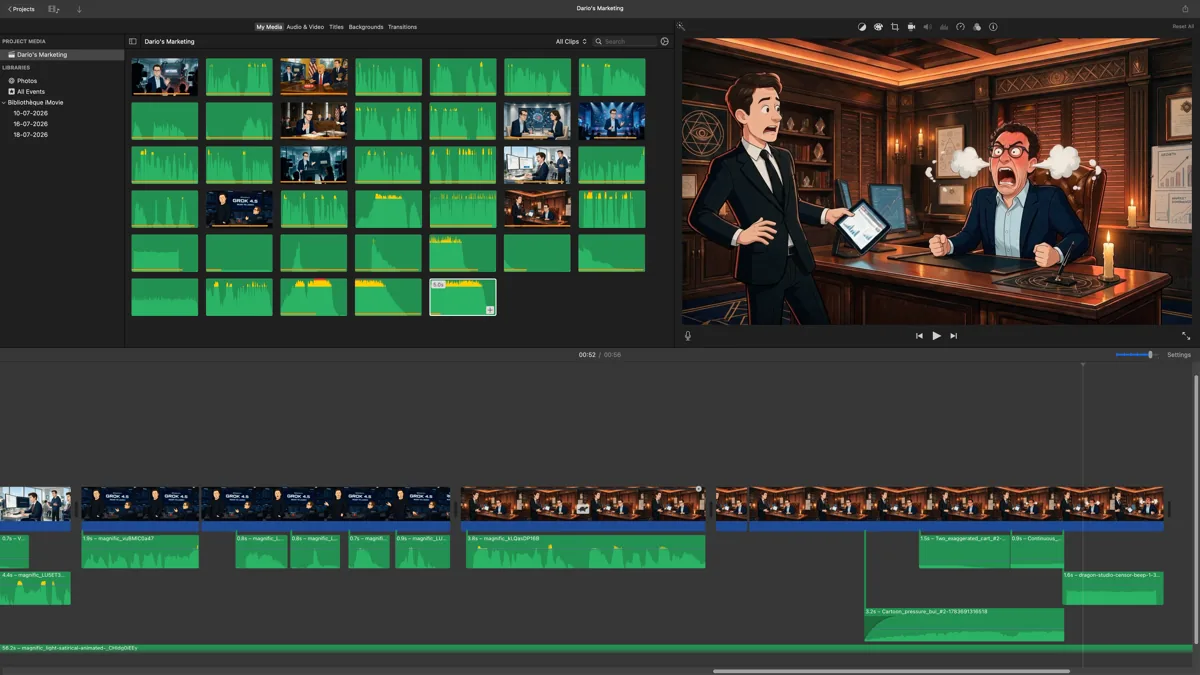This screenshot has height=675, width=1200.
Task: Open Clip Filter and Audio Effects
Action: 977,27
